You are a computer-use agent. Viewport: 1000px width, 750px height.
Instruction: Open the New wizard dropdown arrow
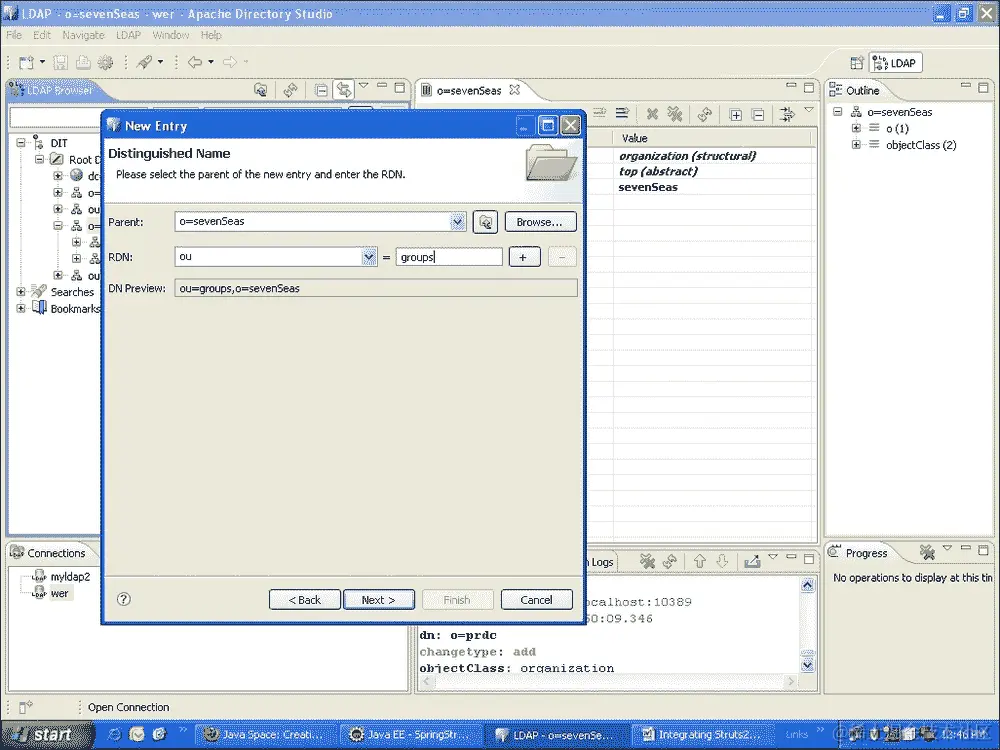point(42,62)
